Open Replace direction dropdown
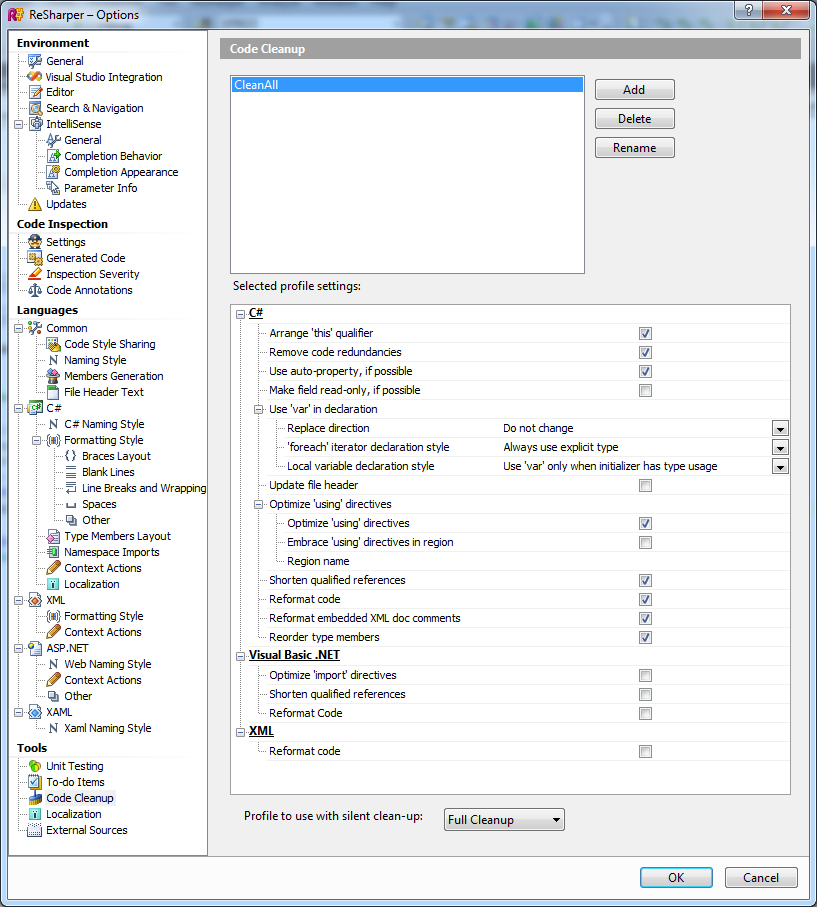 pos(780,429)
